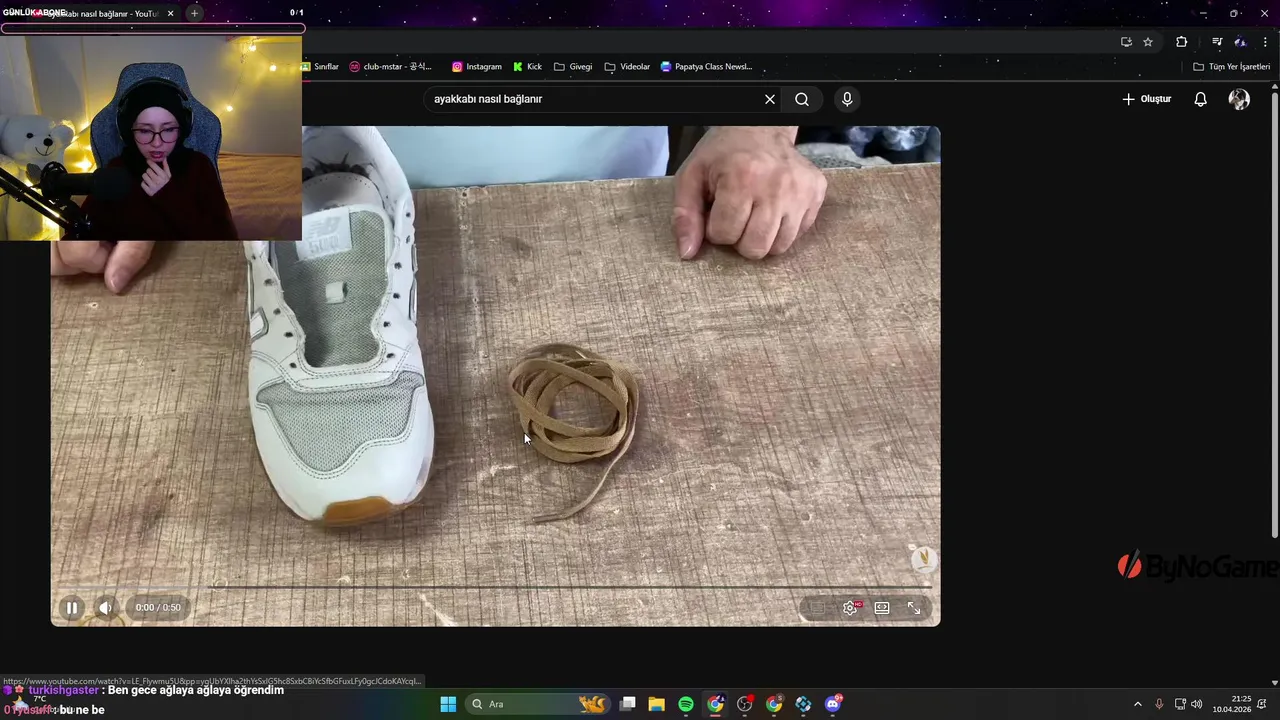Screen dimensions: 1280x720
Task: Open the YouTube account avatar menu
Action: pyautogui.click(x=1239, y=99)
